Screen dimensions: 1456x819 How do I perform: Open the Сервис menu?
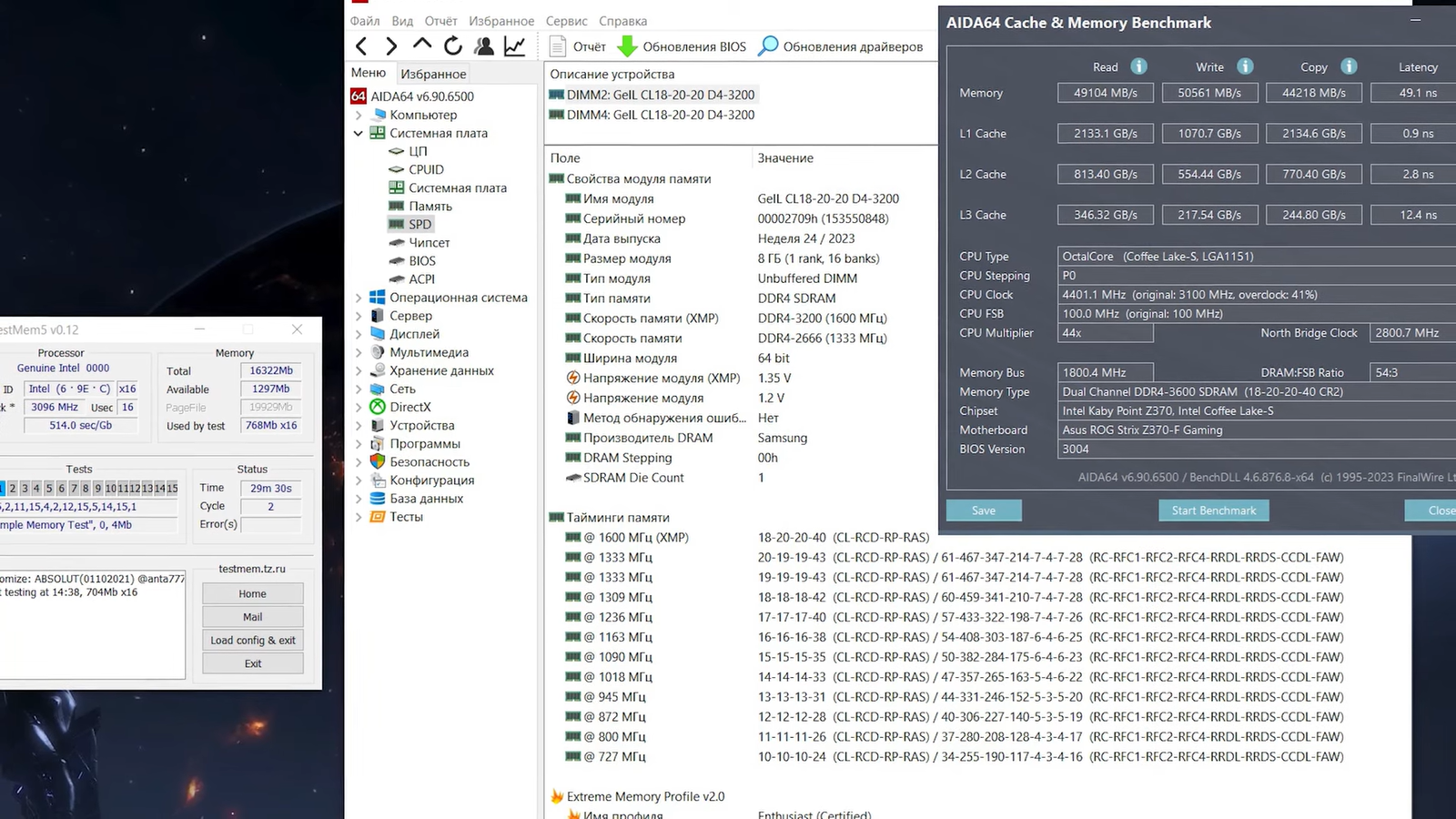click(566, 21)
